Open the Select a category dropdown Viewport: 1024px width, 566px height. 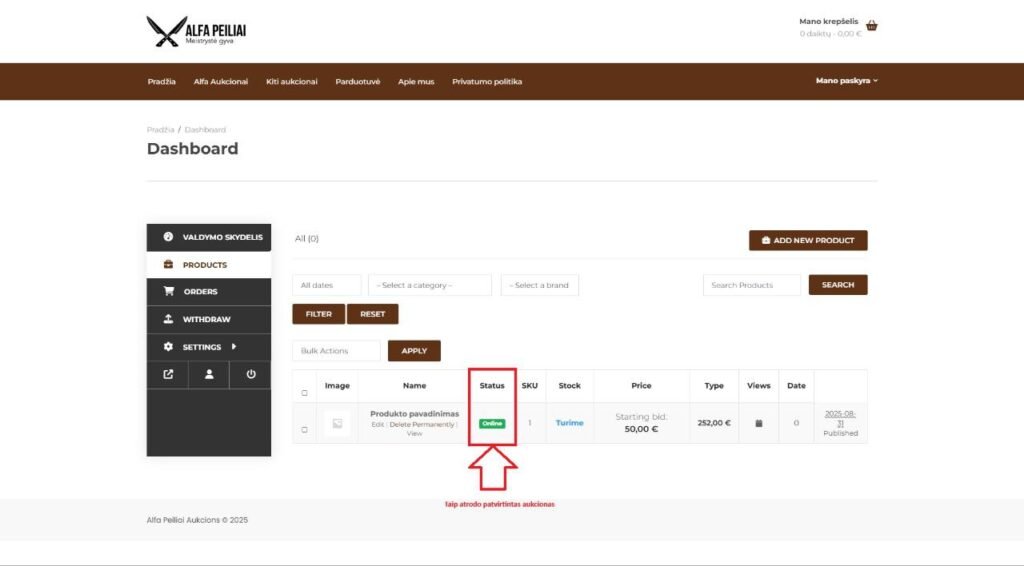[429, 285]
